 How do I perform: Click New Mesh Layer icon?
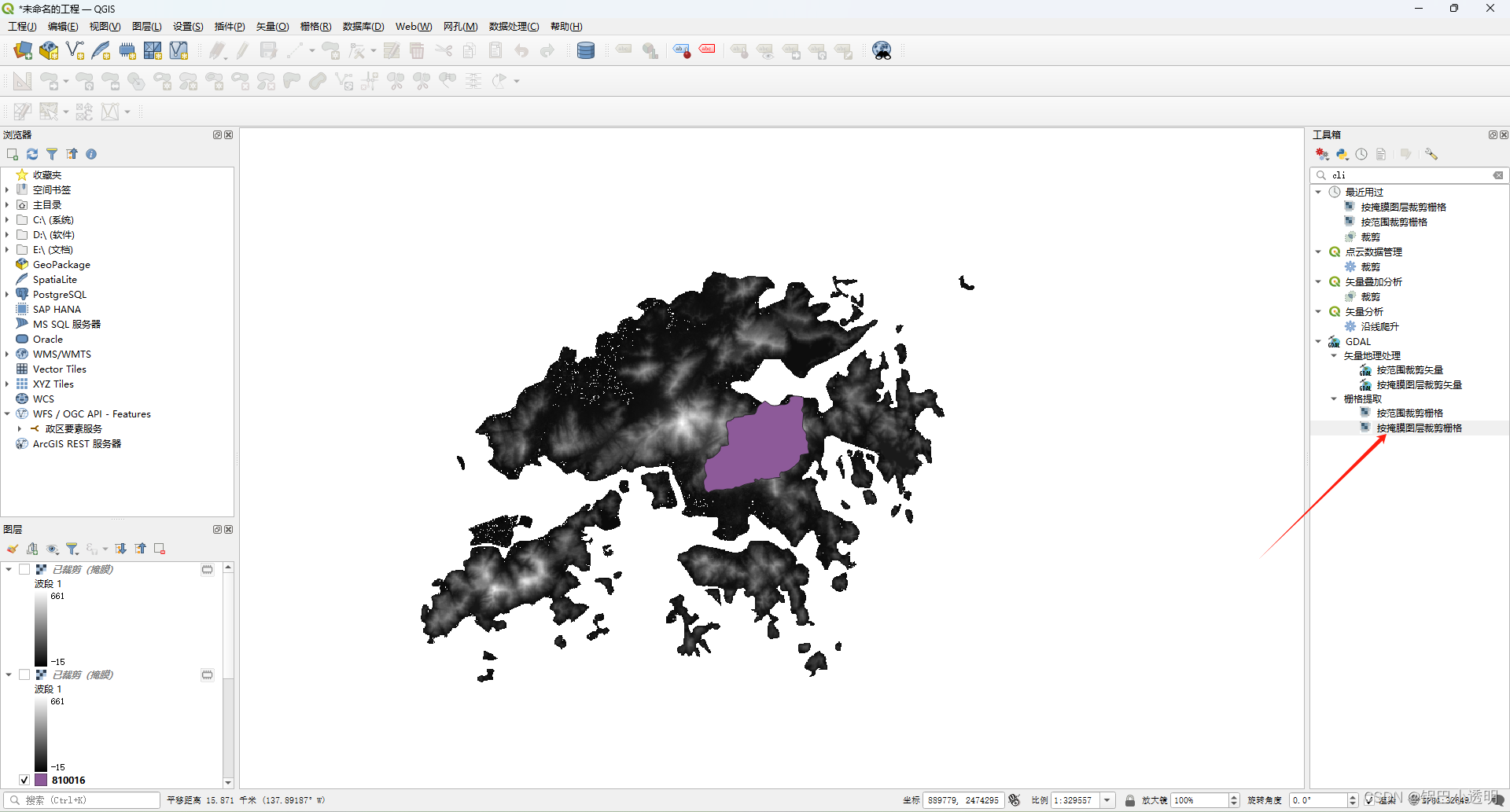pos(153,51)
